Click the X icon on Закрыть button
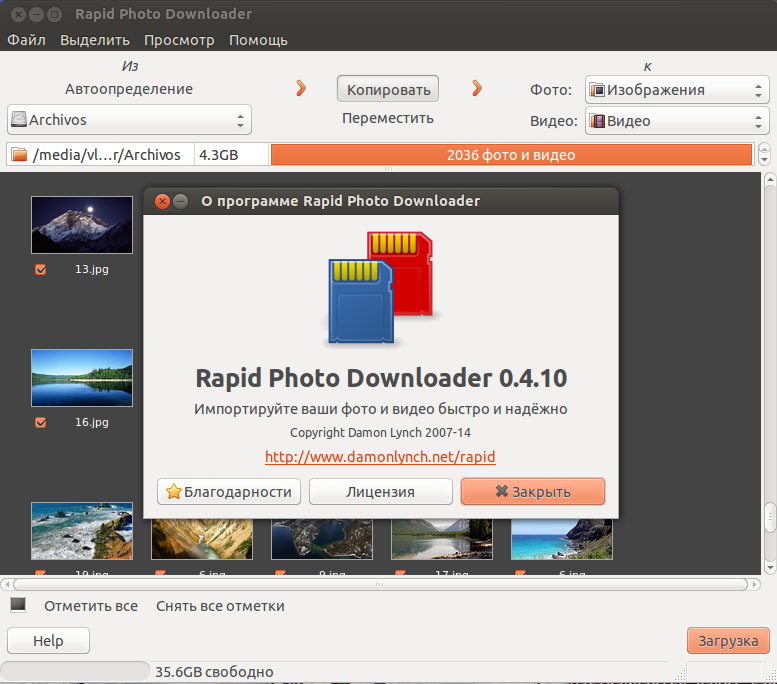The height and width of the screenshot is (684, 777). [x=501, y=491]
